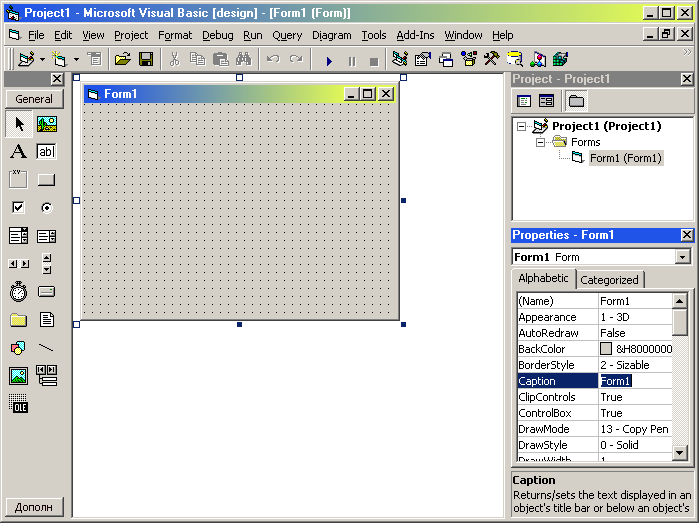The width and height of the screenshot is (699, 523).
Task: Select the Data control tool
Action: pyautogui.click(x=47, y=375)
